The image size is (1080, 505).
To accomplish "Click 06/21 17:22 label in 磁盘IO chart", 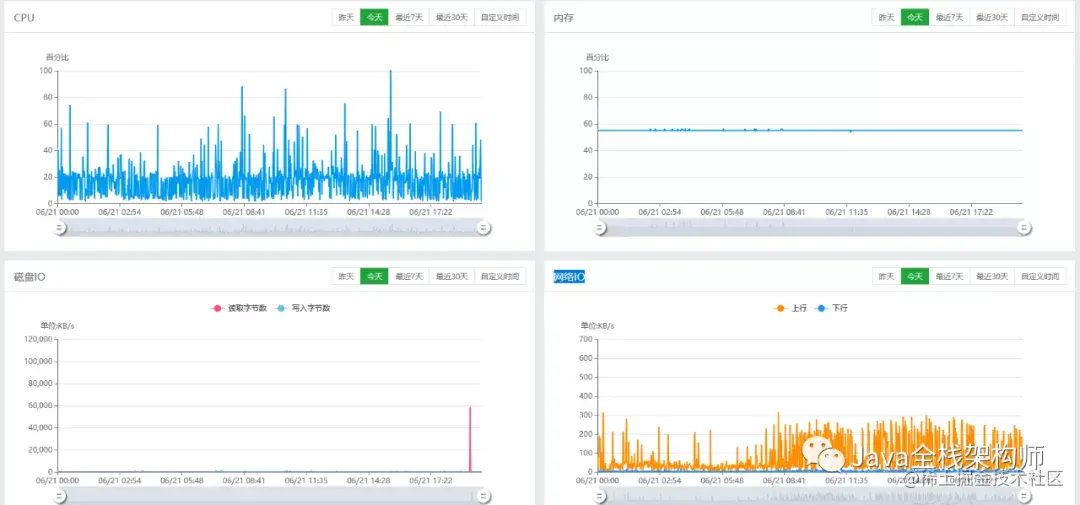I will (x=430, y=480).
